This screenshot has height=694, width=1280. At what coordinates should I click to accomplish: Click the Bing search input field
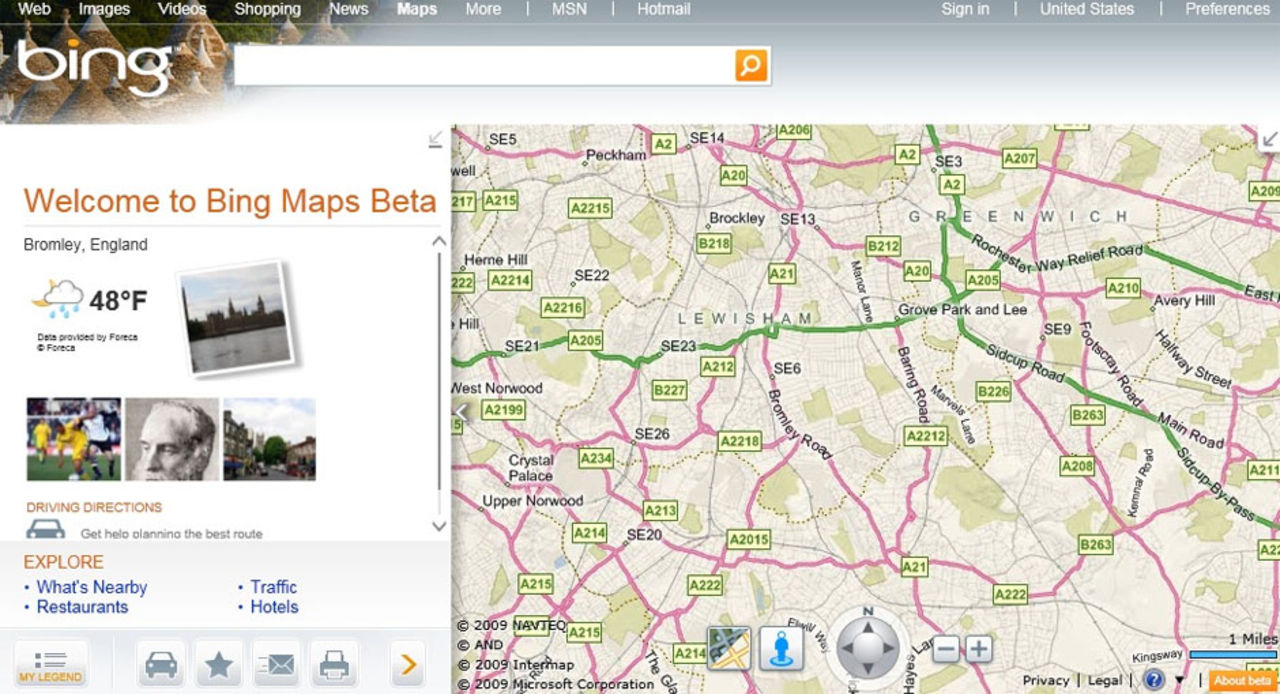pos(484,66)
